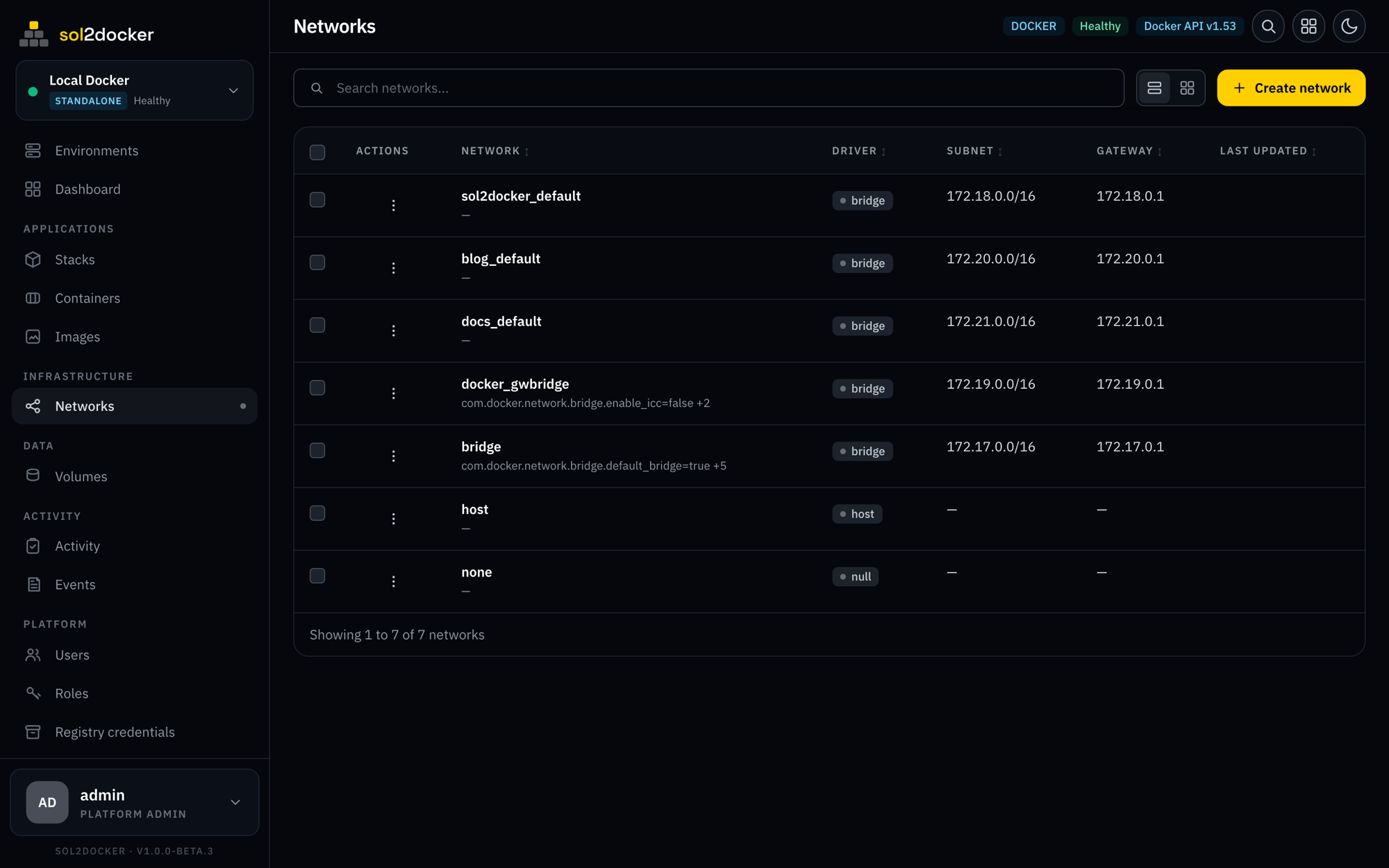Check the host row checkbox
This screenshot has width=1389, height=868.
[317, 513]
